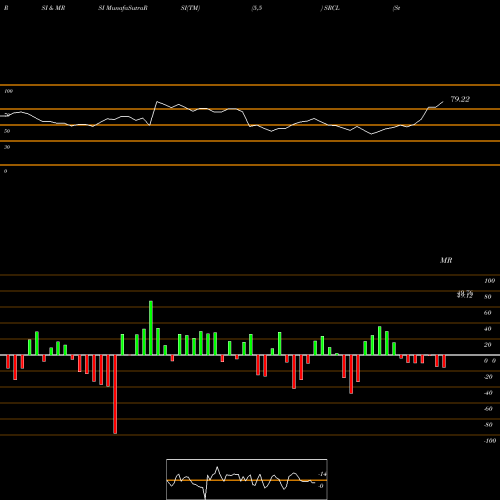
Task: Click the MR axis label -80
Action: click(x=488, y=425)
